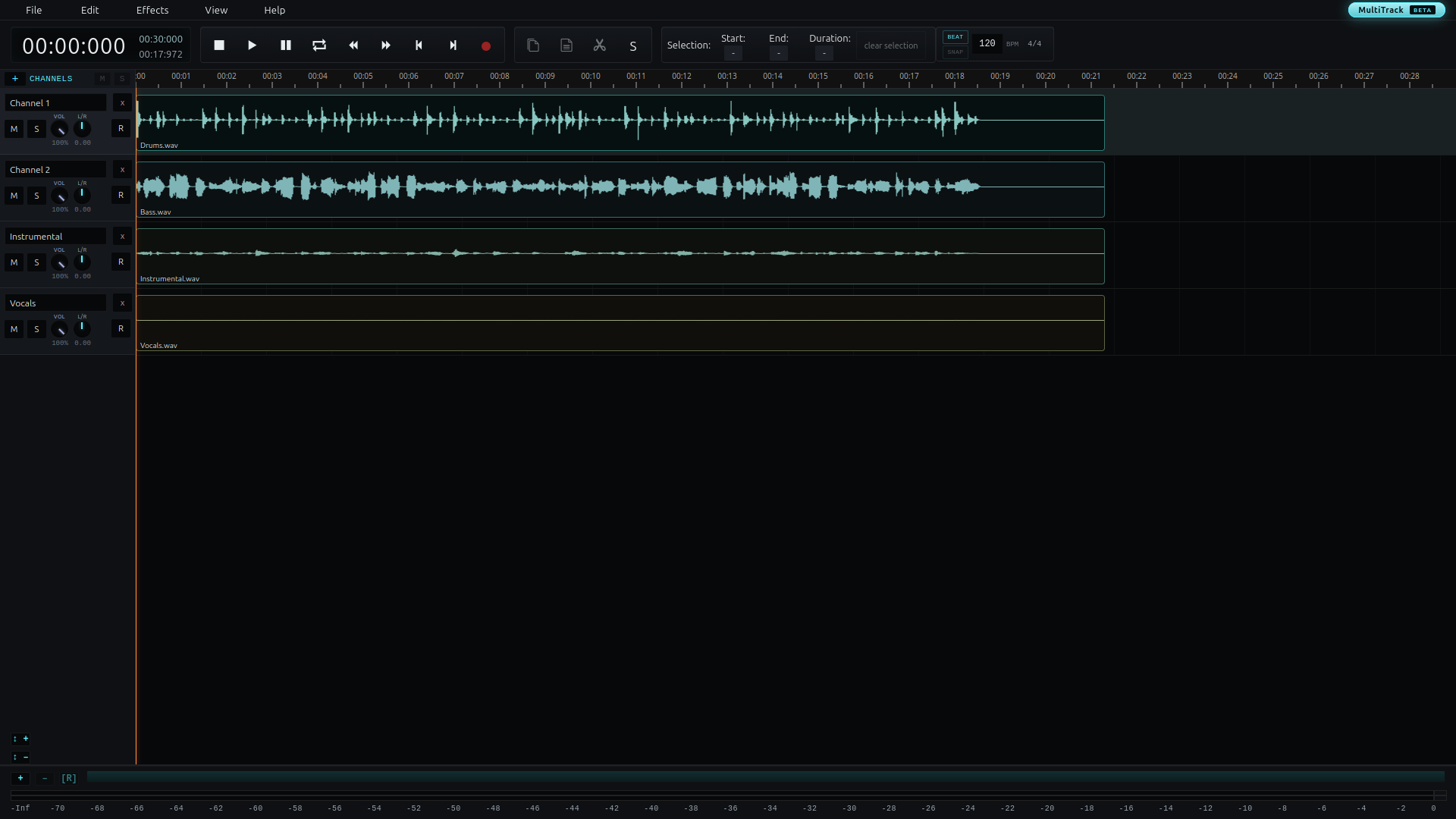Click the fast forward icon

pyautogui.click(x=386, y=45)
